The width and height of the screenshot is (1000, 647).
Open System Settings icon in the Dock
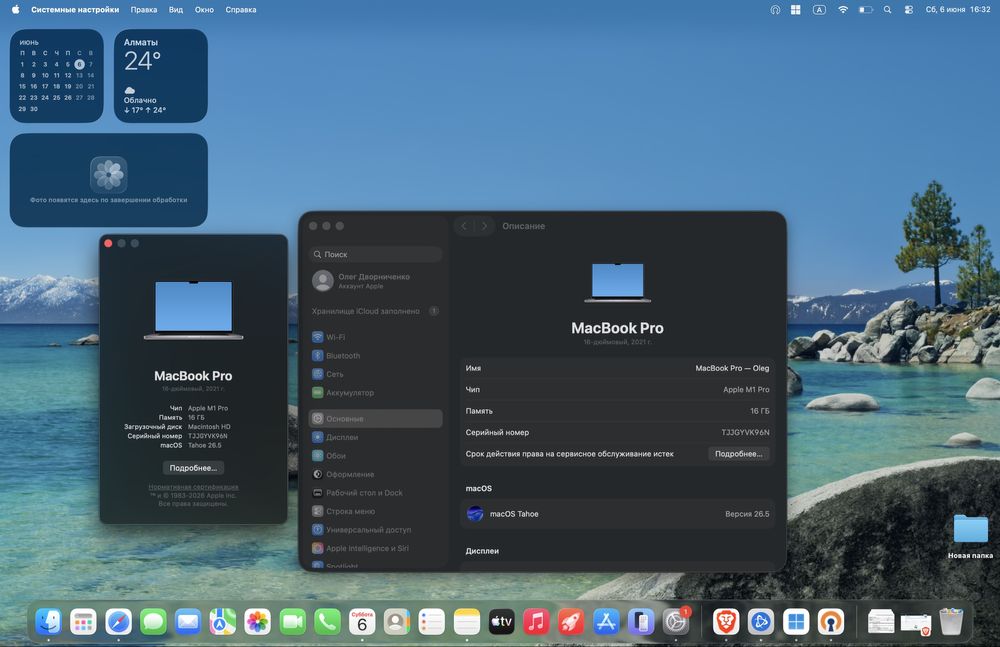click(x=675, y=621)
